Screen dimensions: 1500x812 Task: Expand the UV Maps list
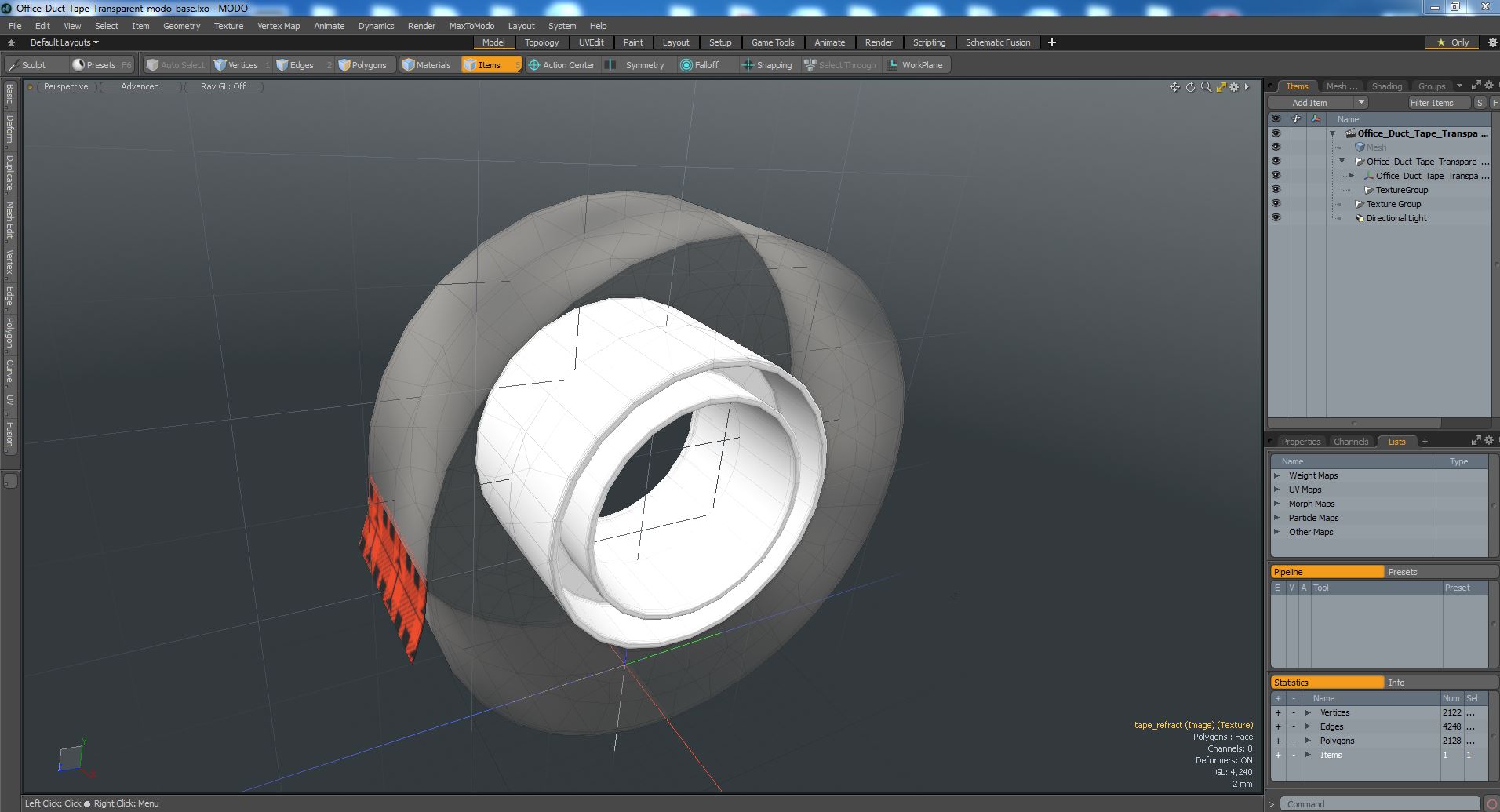[1277, 490]
